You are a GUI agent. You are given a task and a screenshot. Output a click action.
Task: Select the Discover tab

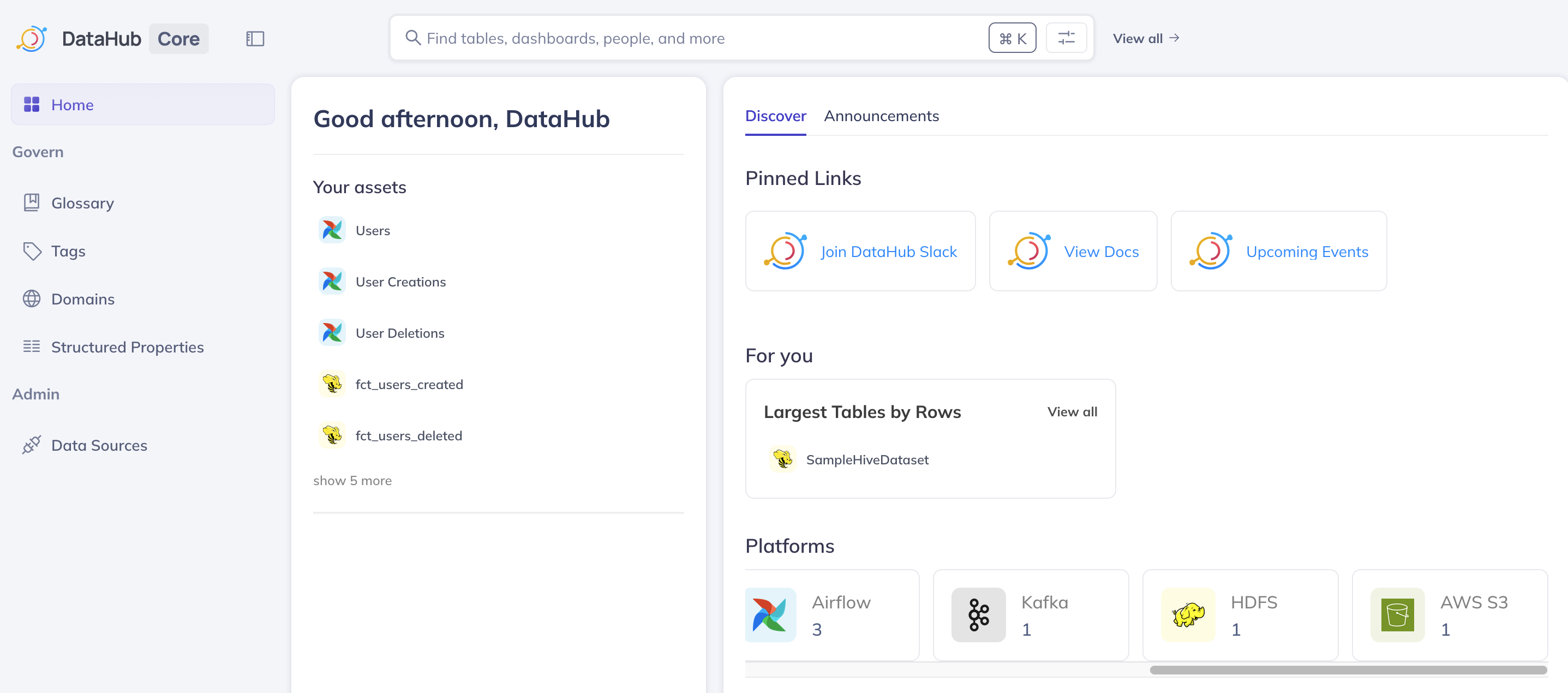tap(775, 116)
